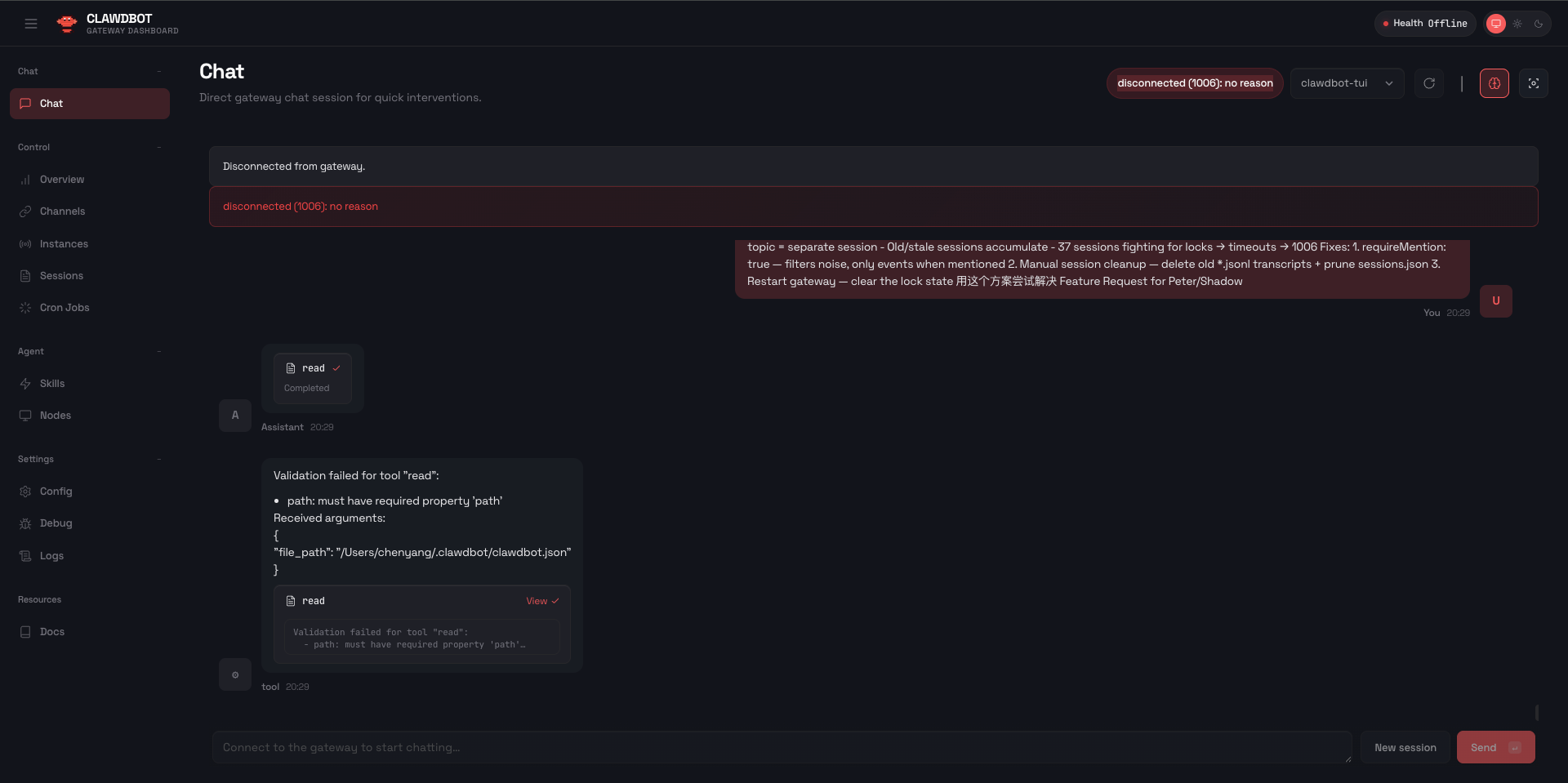Switch to light theme sun icon
Screen dimensions: 1568x783
click(x=1517, y=24)
